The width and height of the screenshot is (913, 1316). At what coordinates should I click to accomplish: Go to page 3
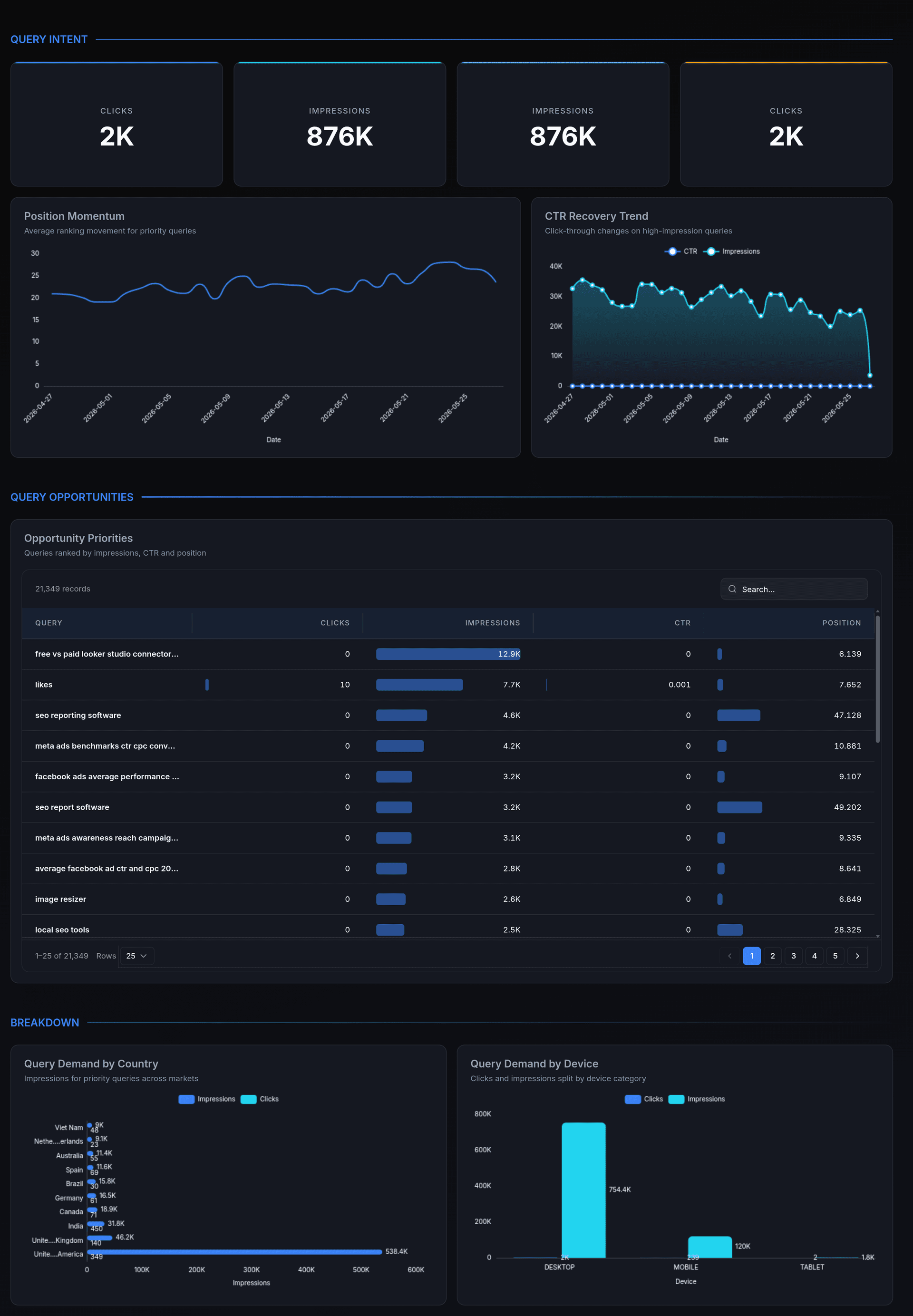click(x=794, y=956)
